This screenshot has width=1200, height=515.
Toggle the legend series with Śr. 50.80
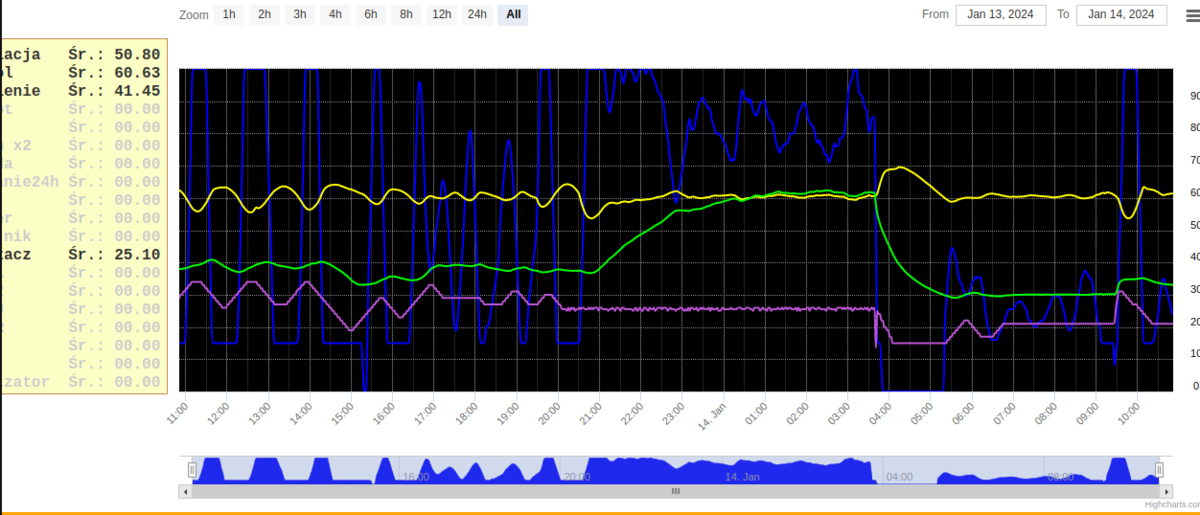pos(80,55)
